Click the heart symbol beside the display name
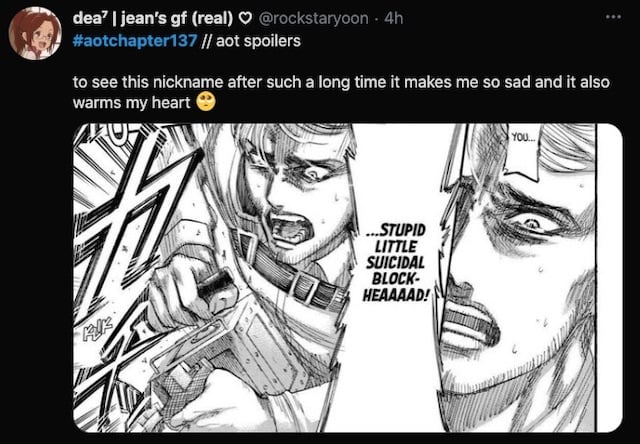The image size is (640, 444). pos(245,18)
